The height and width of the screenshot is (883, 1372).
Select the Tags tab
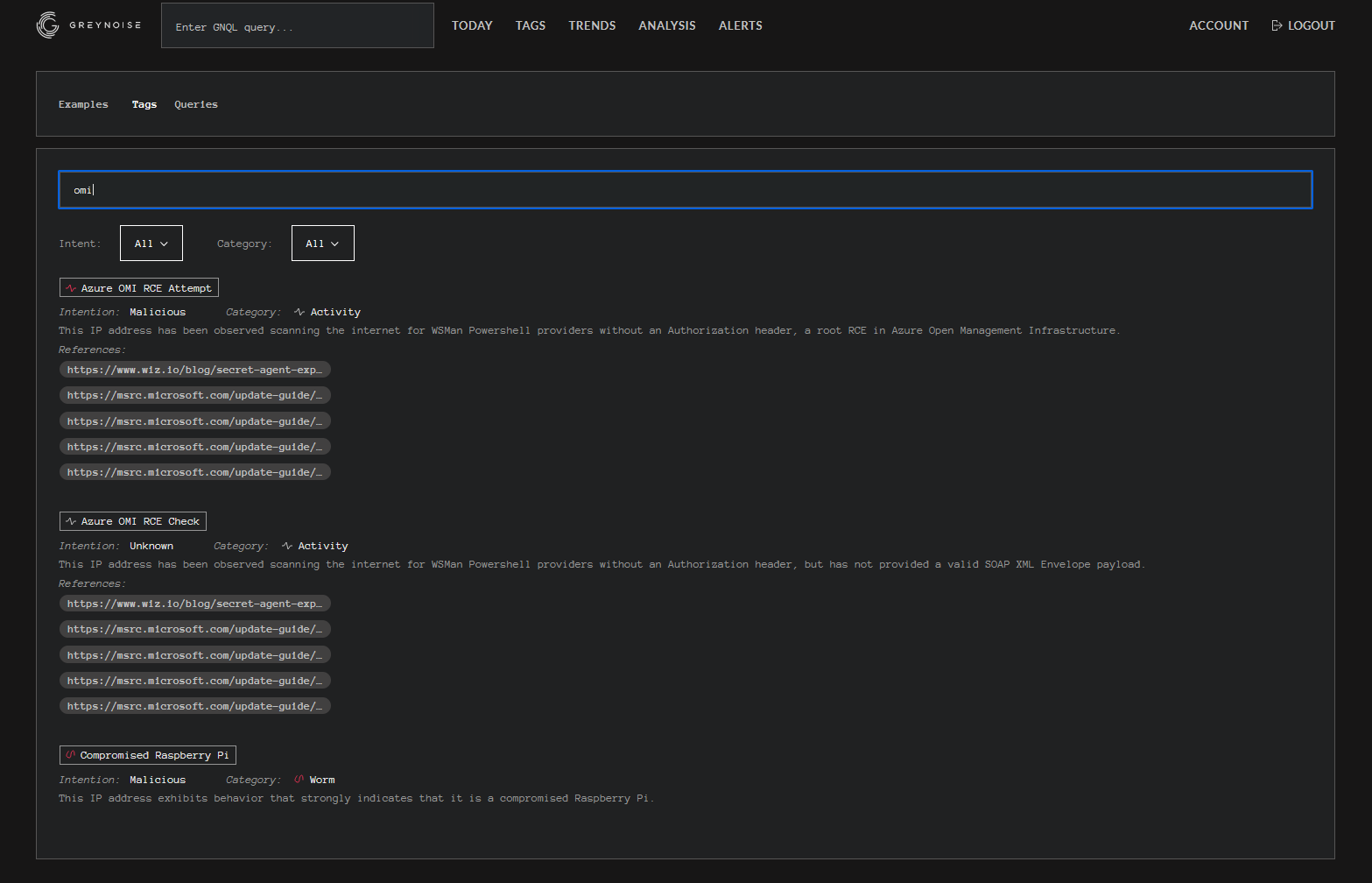[144, 104]
